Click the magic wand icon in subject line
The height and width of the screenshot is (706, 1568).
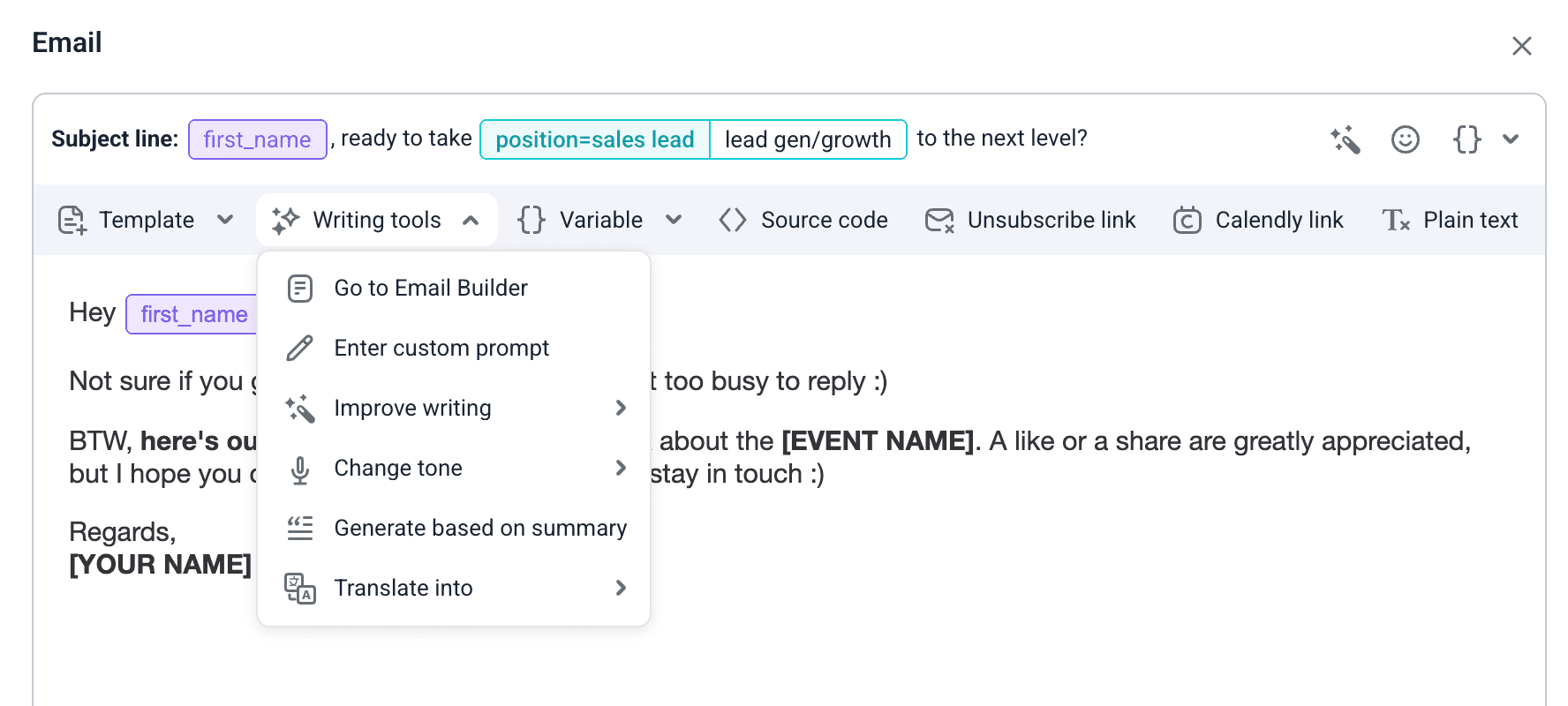coord(1346,139)
